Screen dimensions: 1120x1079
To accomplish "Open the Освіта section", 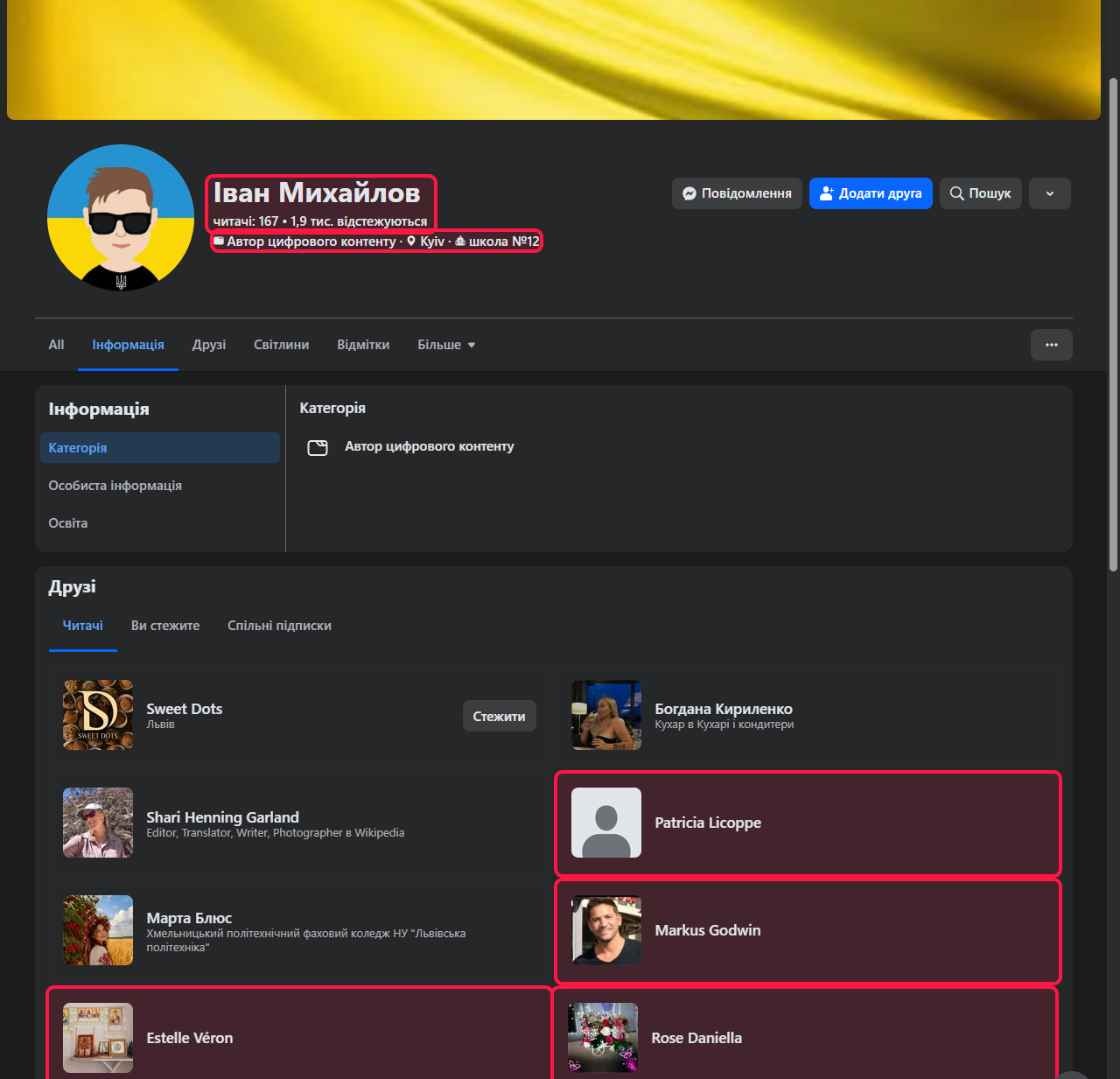I will point(160,523).
